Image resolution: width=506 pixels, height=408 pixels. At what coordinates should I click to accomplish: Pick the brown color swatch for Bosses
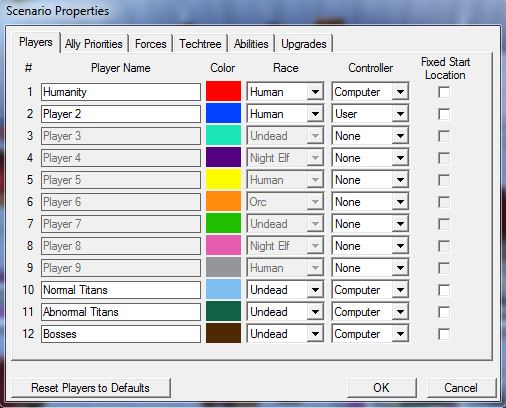[x=223, y=333]
